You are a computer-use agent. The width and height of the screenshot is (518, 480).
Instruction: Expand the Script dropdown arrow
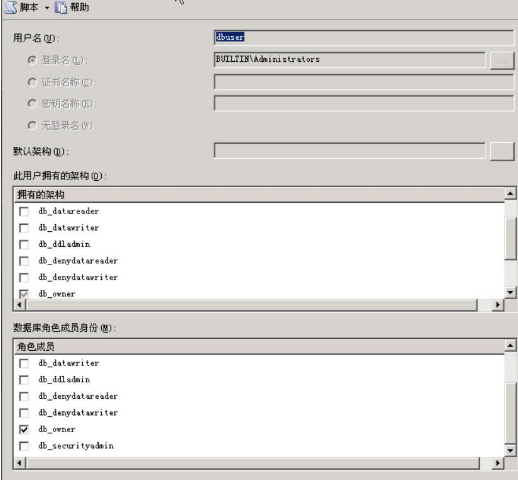pyautogui.click(x=47, y=8)
